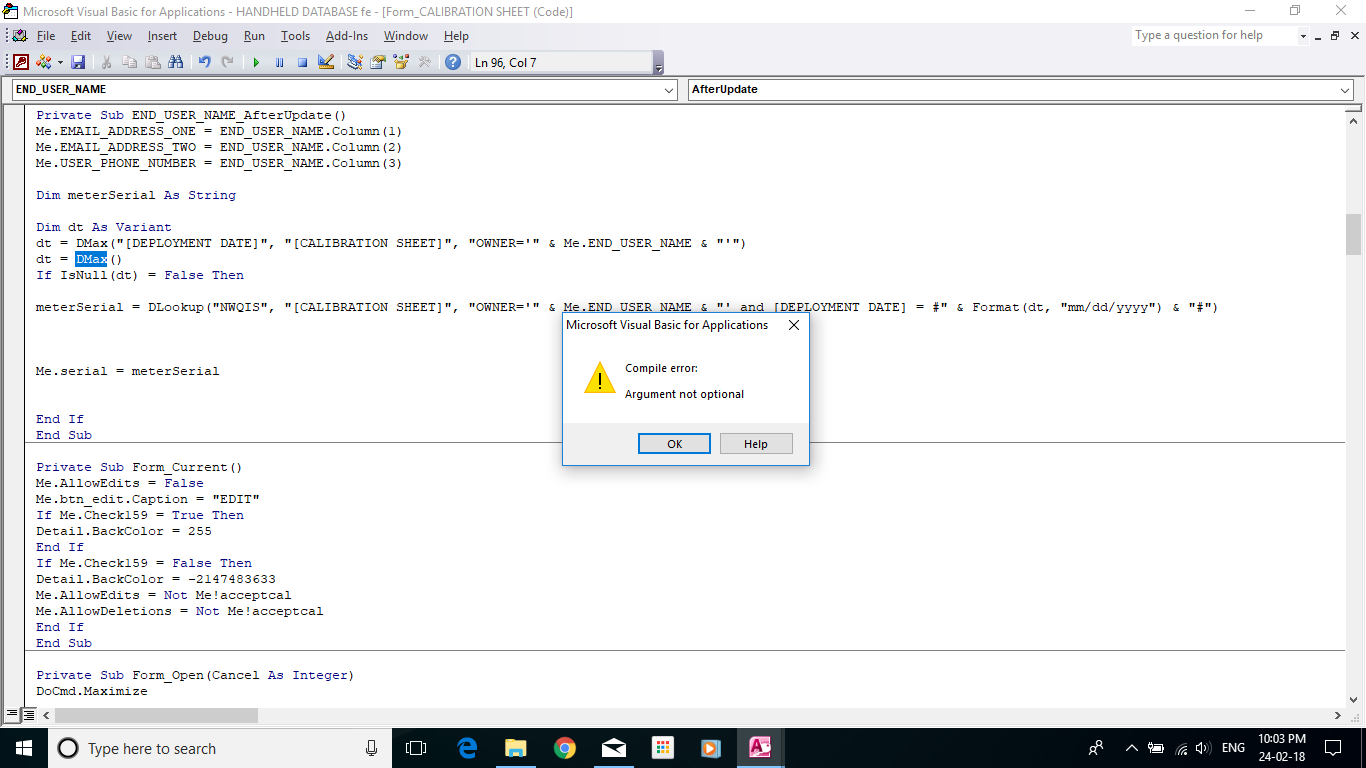Switch to Full Module View button
The height and width of the screenshot is (768, 1366).
29,715
